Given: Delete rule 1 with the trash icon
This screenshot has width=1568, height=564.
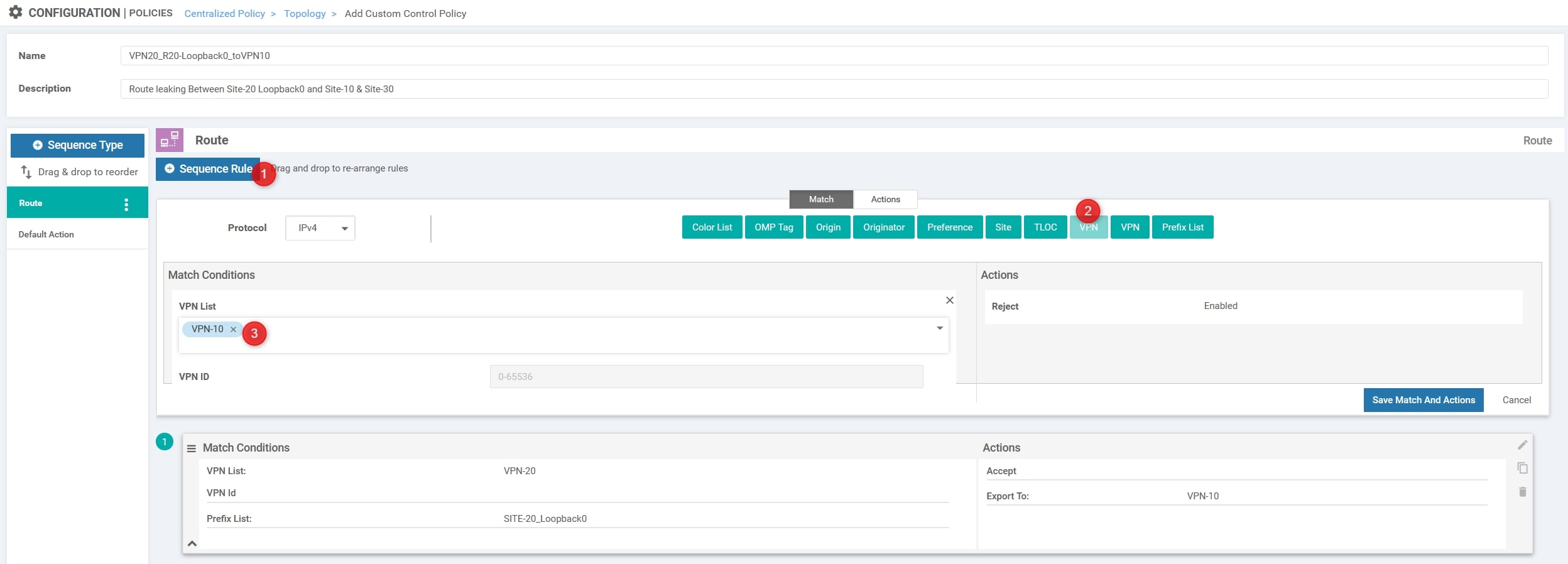Looking at the screenshot, I should (1522, 492).
